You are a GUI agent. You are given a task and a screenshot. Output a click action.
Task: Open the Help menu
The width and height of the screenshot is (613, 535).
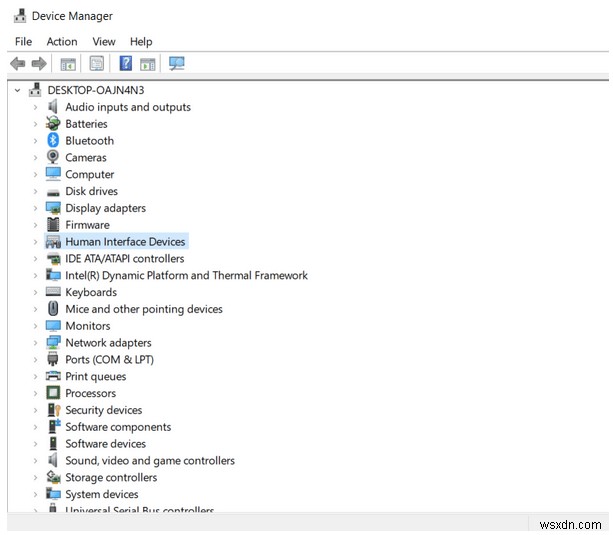pyautogui.click(x=141, y=41)
